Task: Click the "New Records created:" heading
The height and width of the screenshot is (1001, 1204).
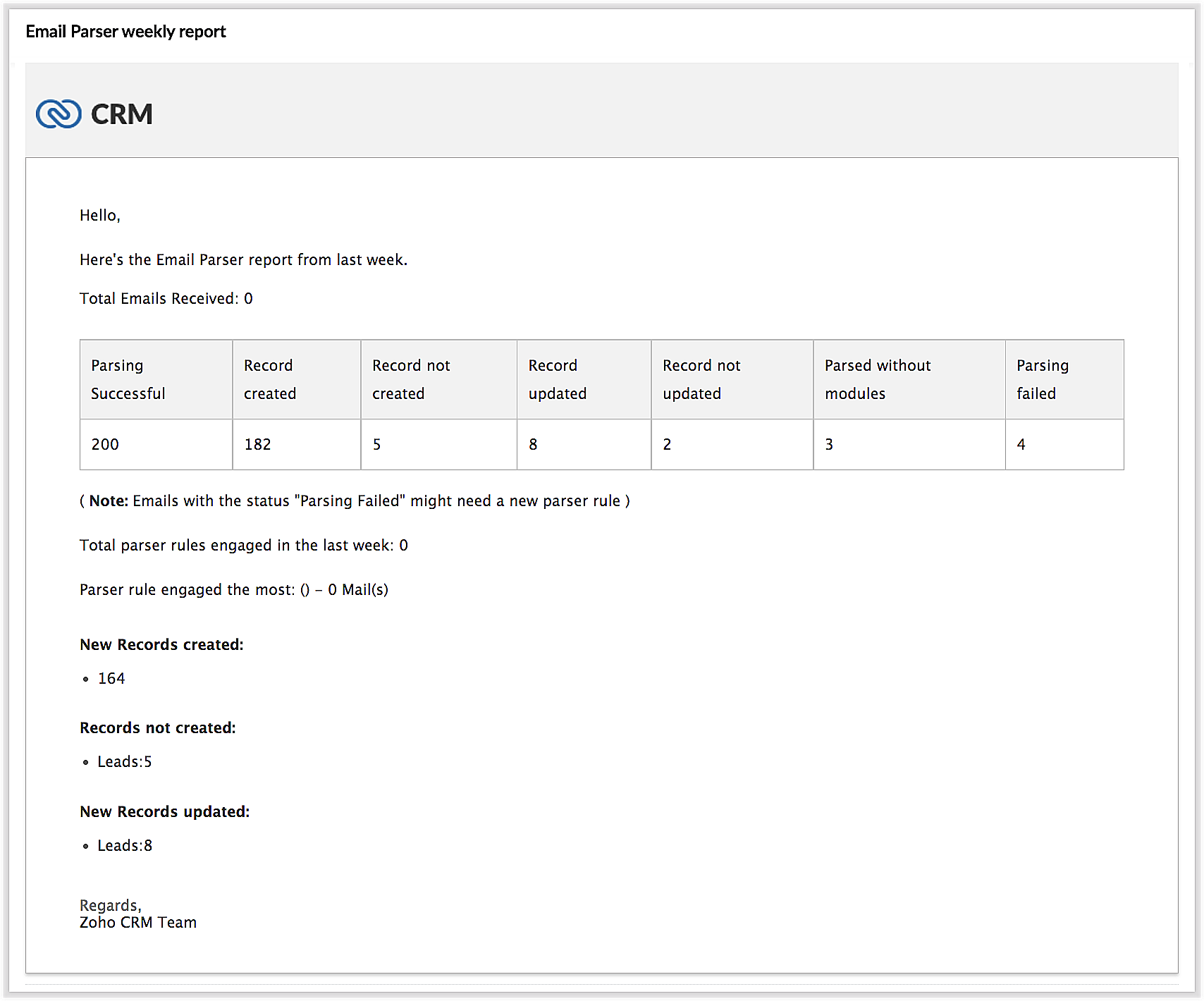Action: coord(161,644)
